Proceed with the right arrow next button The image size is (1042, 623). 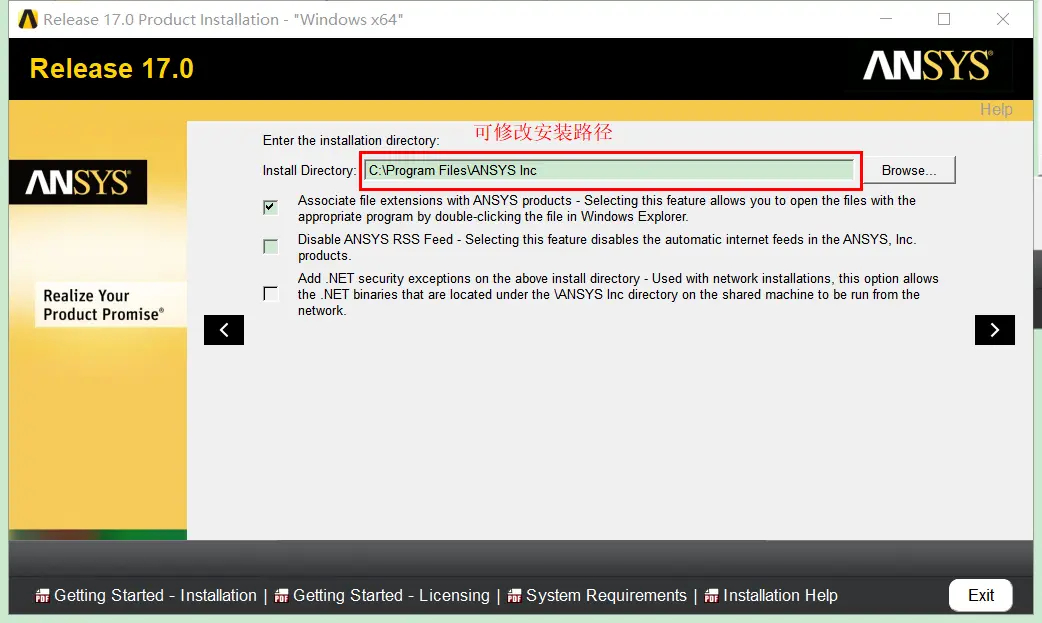coord(995,330)
